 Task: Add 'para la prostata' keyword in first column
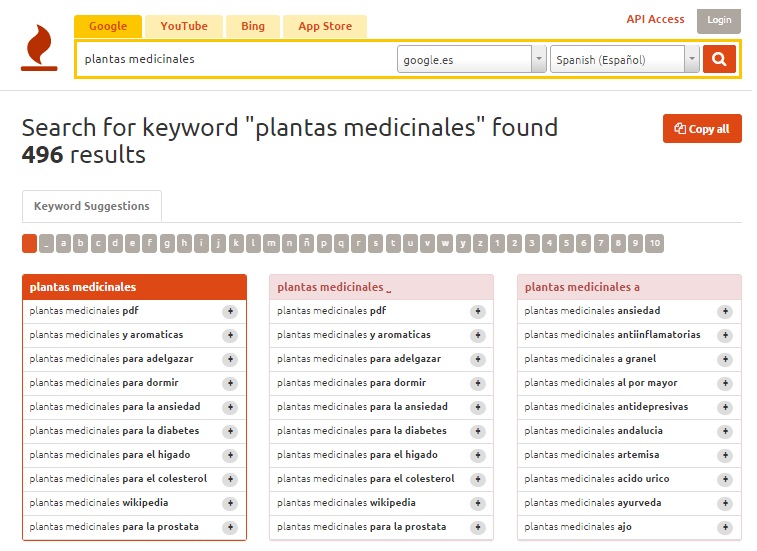[x=231, y=528]
